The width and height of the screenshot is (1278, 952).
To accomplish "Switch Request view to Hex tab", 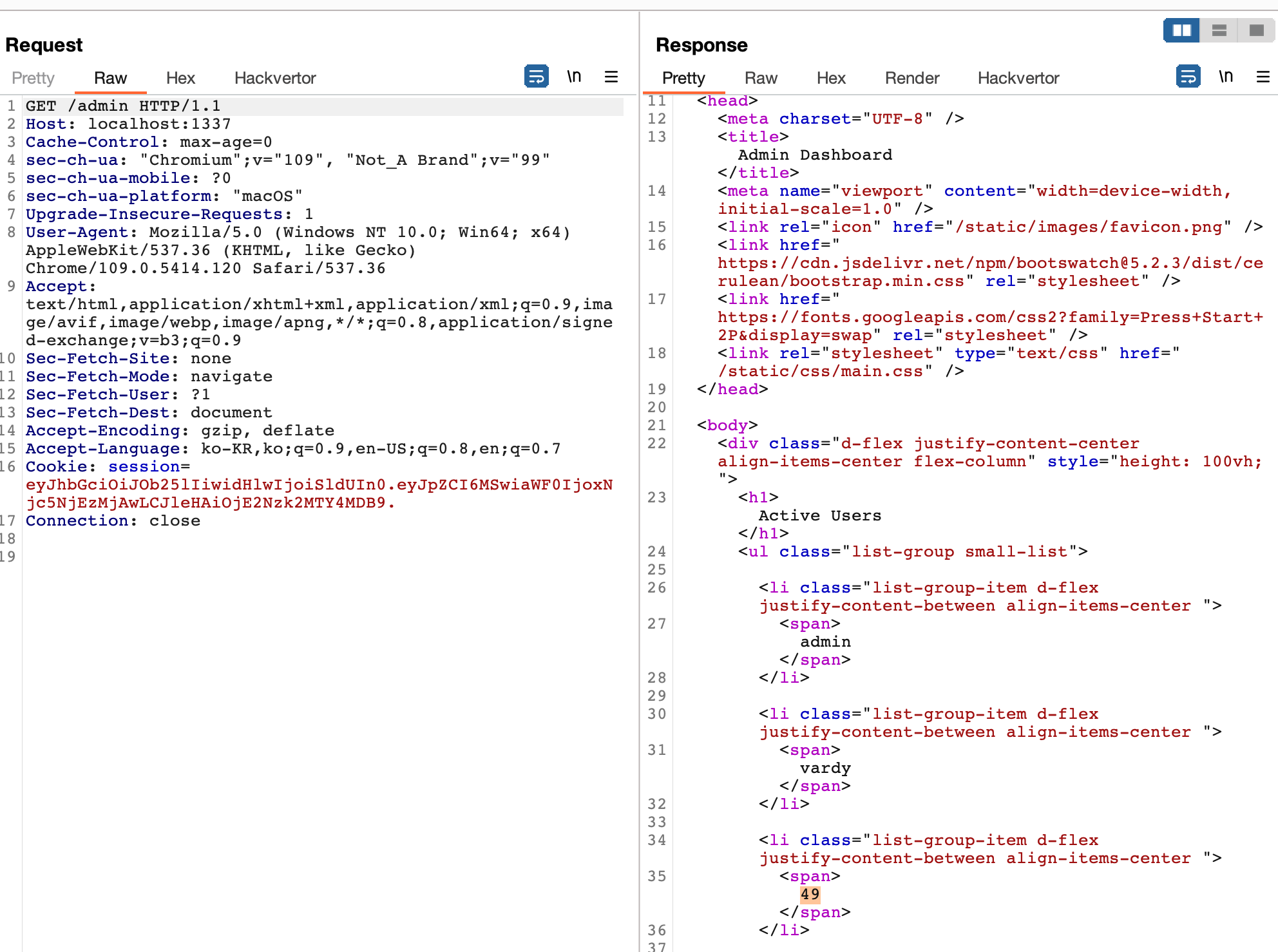I will (x=180, y=78).
